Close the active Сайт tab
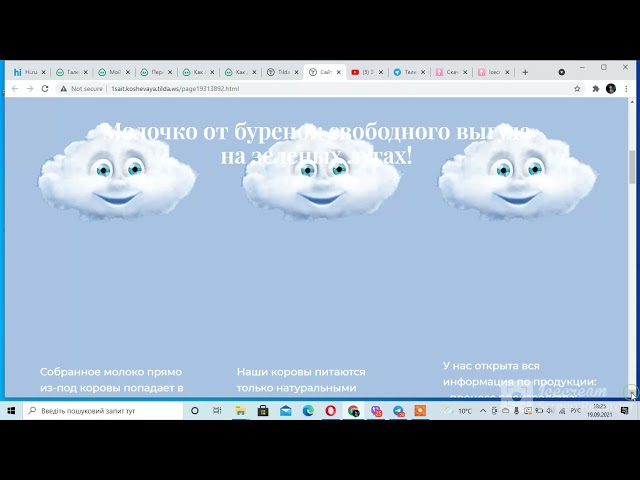Image resolution: width=640 pixels, height=480 pixels. (x=338, y=72)
